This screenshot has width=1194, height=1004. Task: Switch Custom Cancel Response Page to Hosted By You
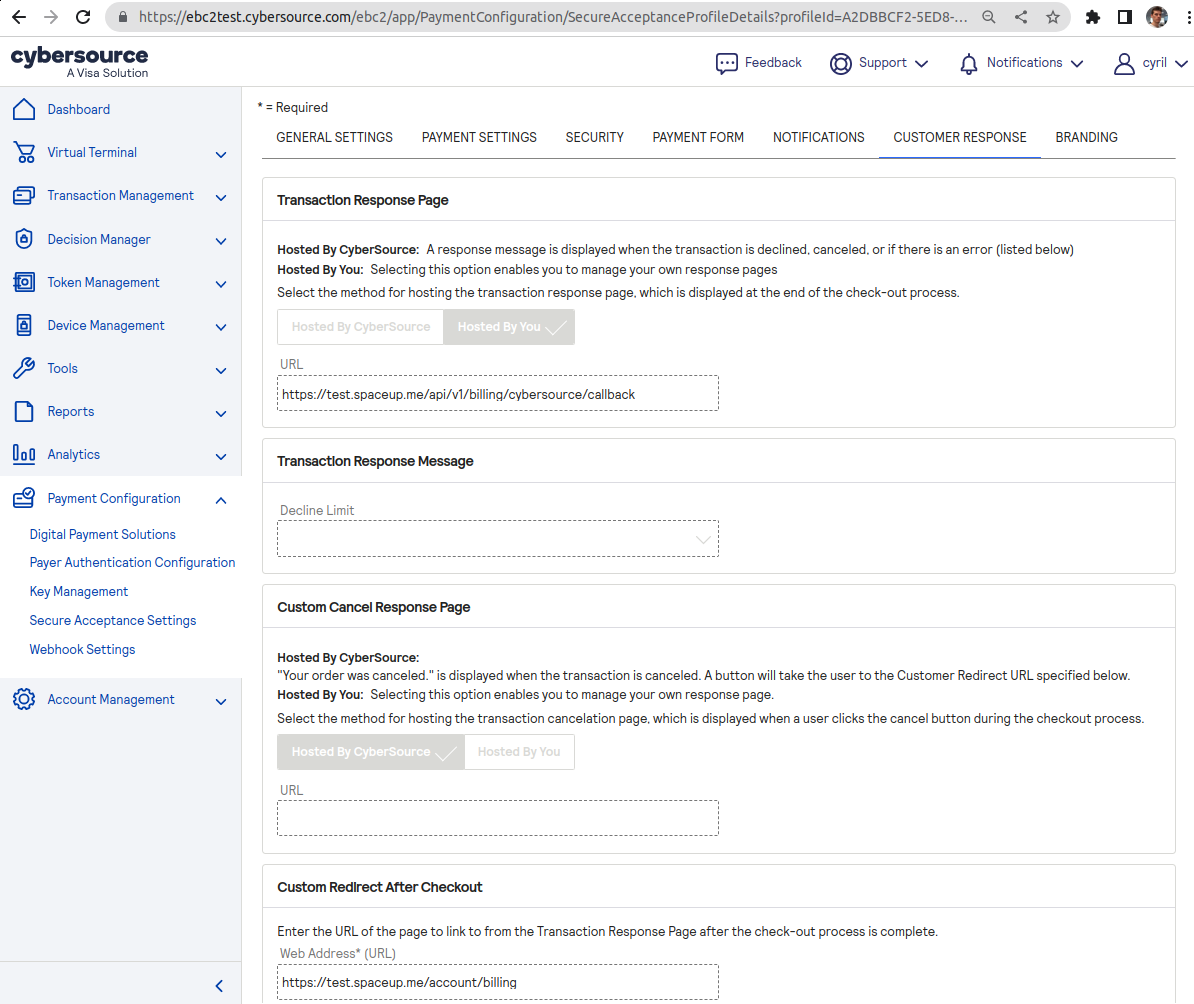point(519,752)
